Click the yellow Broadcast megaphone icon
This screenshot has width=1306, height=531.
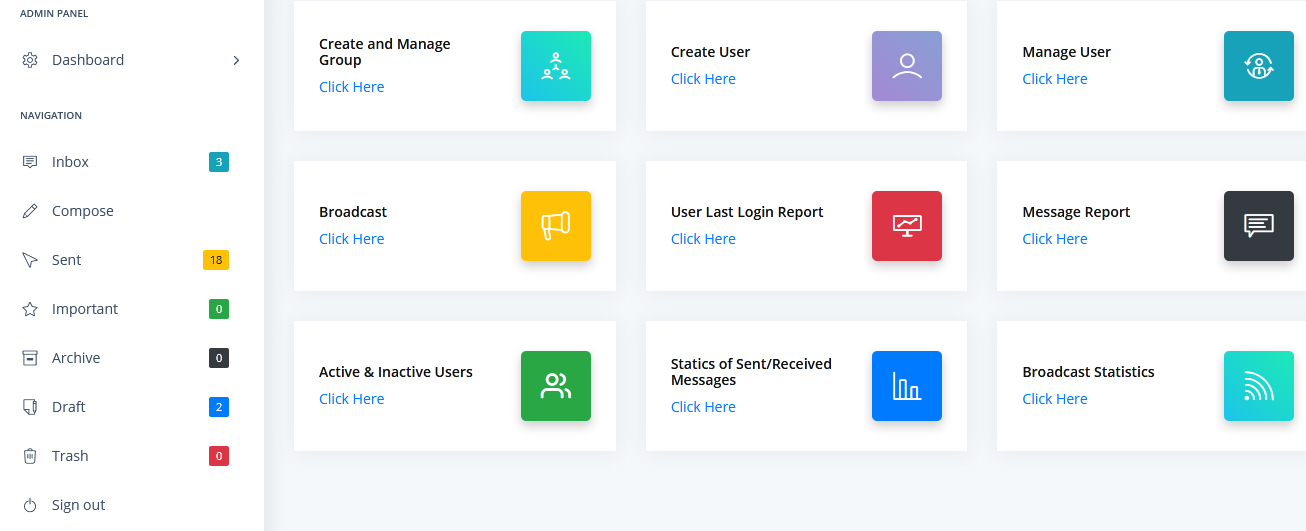tap(555, 226)
